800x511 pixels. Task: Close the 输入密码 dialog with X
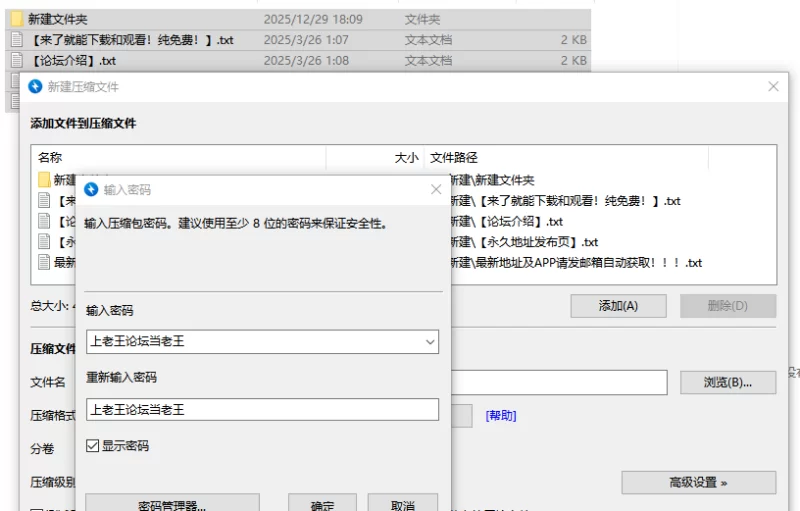(x=436, y=189)
